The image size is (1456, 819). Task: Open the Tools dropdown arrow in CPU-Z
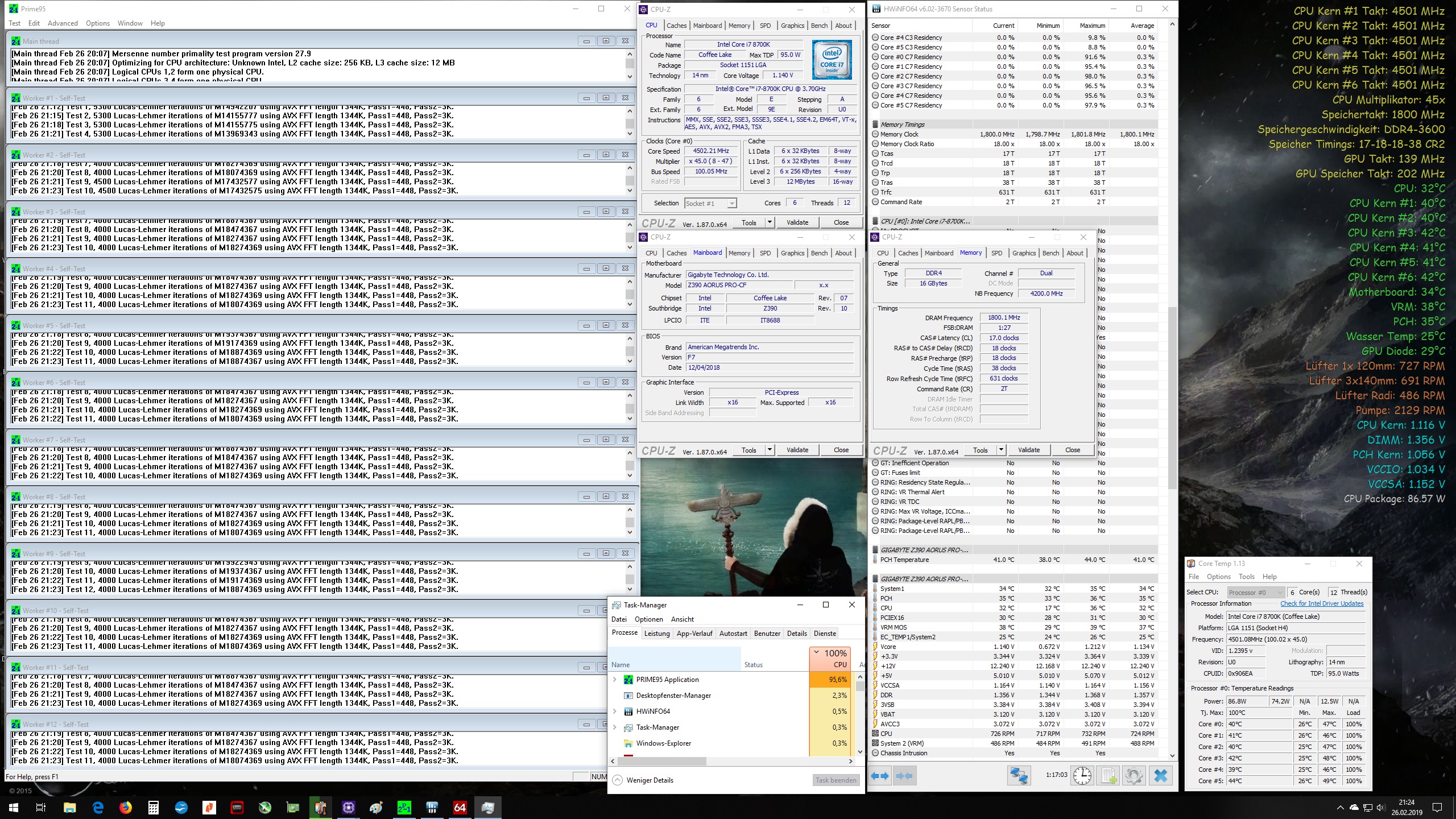pos(771,222)
